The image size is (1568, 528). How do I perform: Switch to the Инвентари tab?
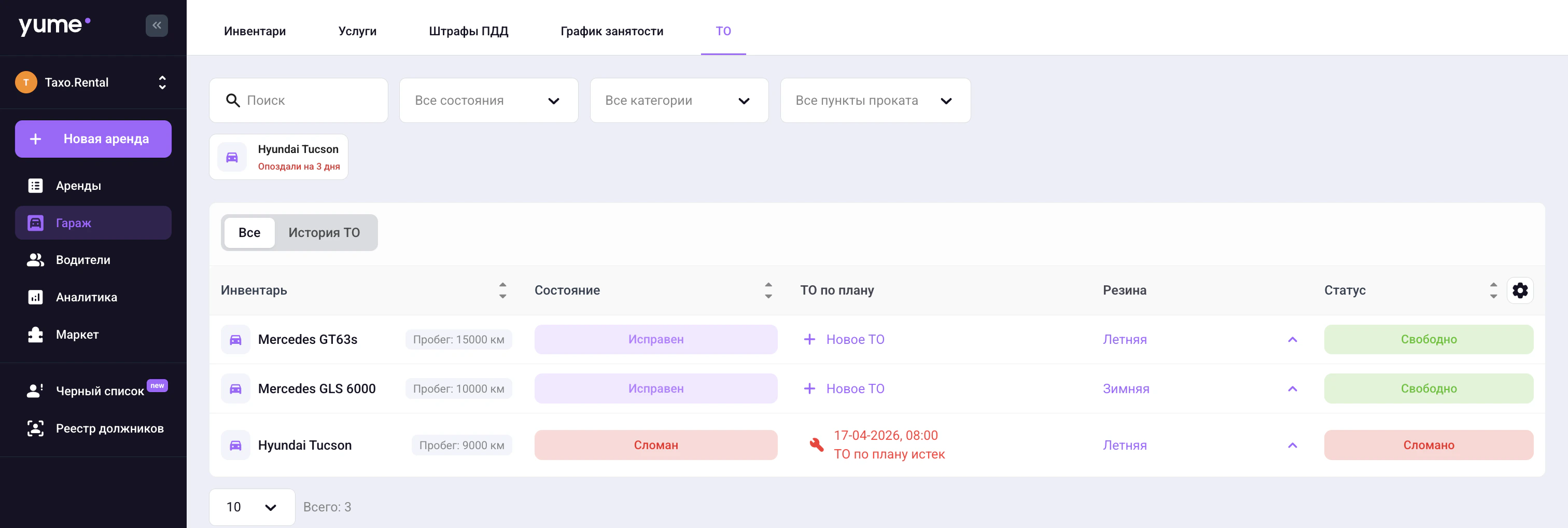[x=255, y=31]
